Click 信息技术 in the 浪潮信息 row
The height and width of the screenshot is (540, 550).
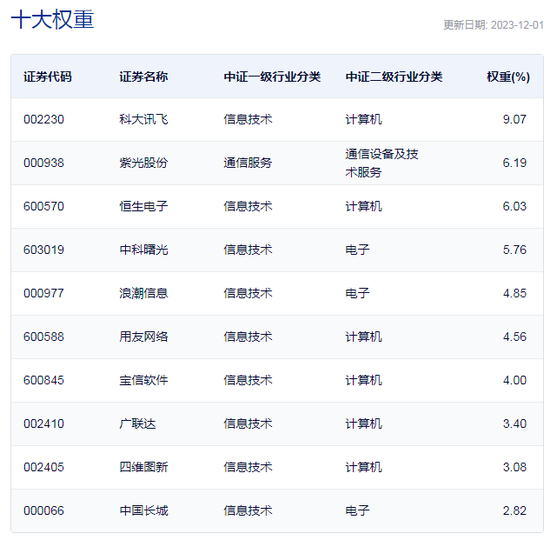pos(248,294)
